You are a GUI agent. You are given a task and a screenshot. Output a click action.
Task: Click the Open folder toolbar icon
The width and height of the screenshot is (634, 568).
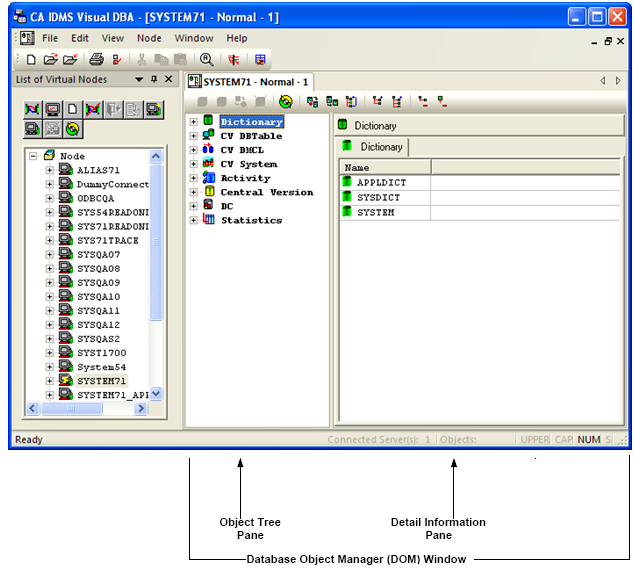click(50, 60)
